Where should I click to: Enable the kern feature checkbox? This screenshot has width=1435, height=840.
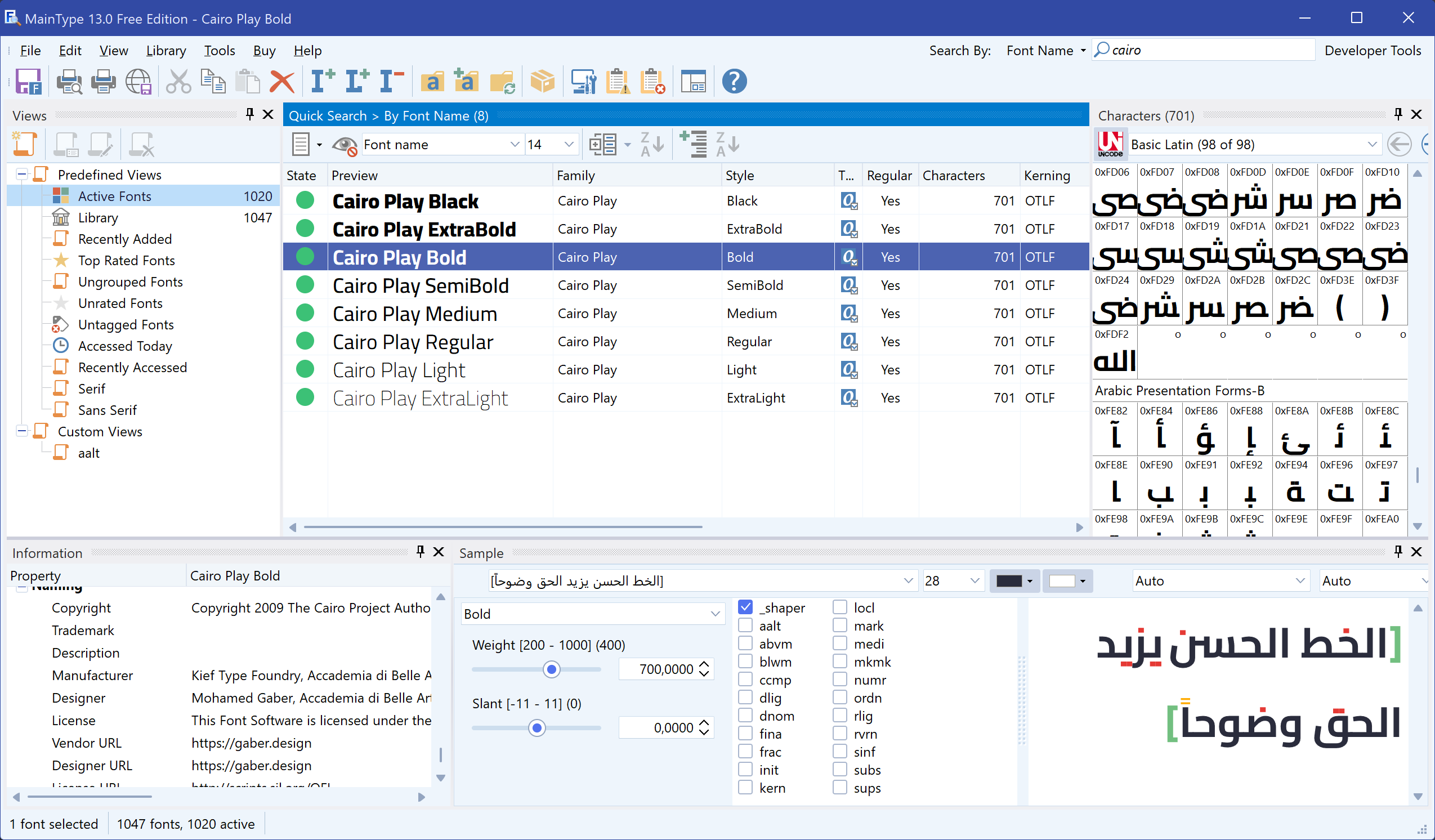pos(745,788)
